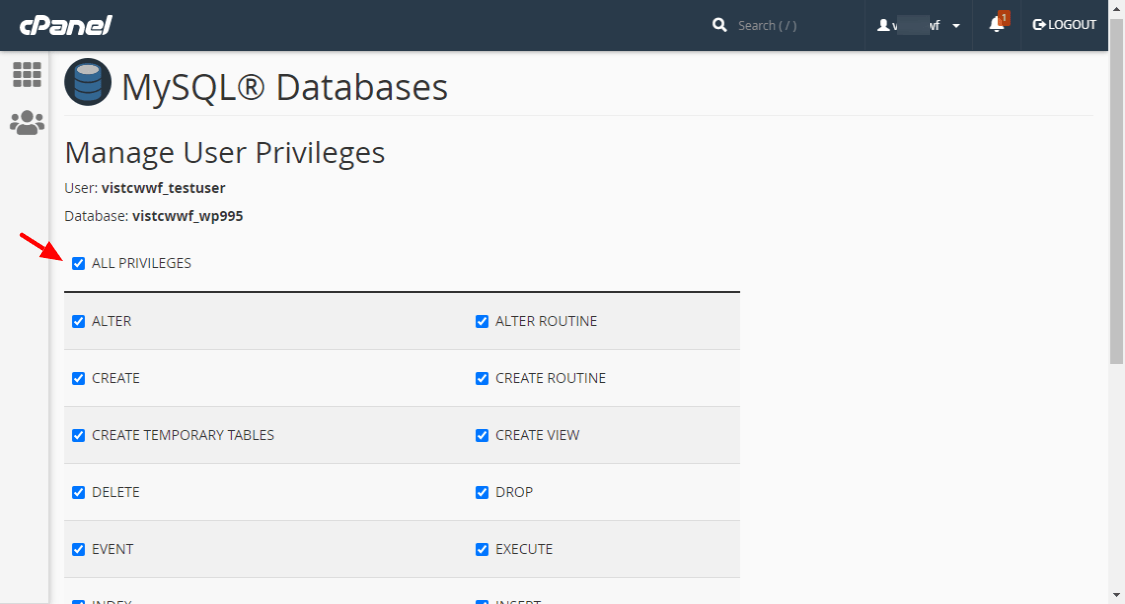Uncheck the DROP privilege
Viewport: 1125px width, 604px height.
point(482,492)
